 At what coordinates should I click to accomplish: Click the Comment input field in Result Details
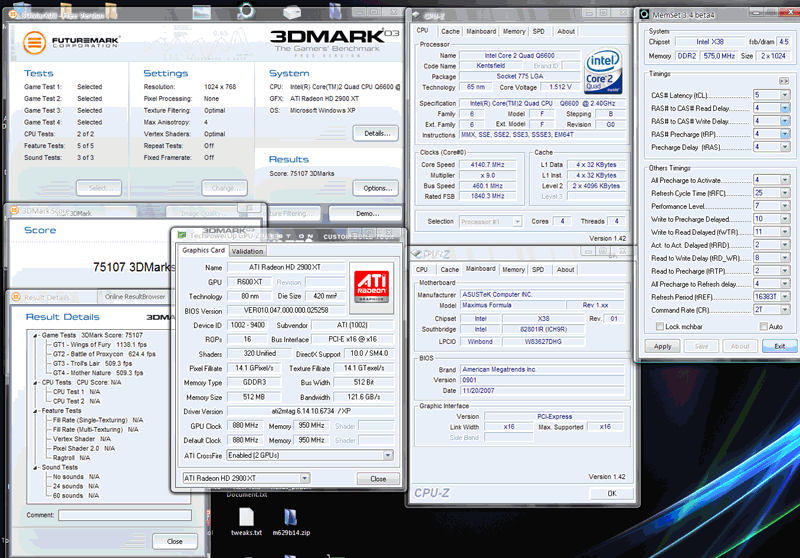(125, 515)
